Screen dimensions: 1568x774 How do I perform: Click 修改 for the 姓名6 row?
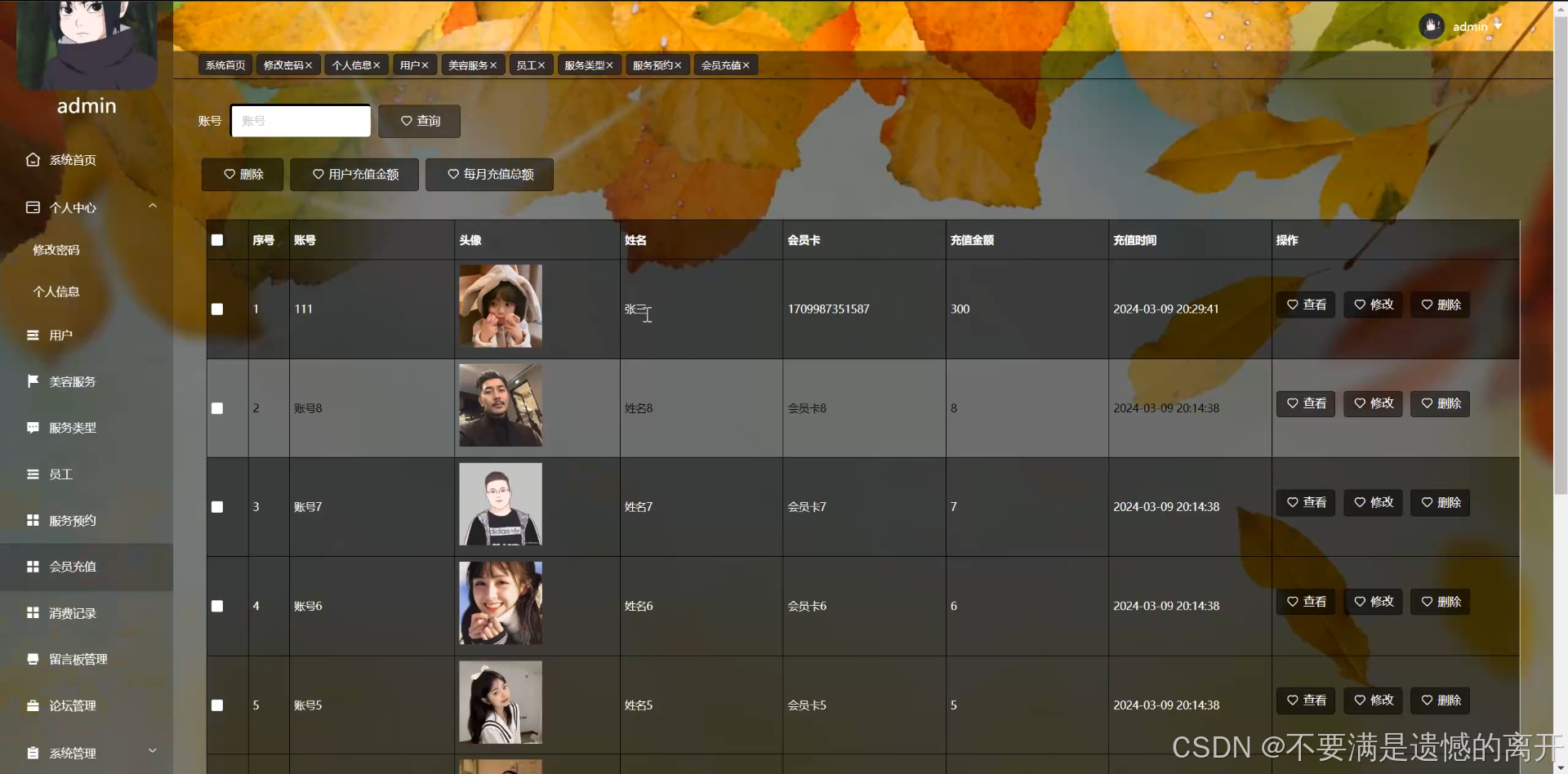[x=1373, y=602]
